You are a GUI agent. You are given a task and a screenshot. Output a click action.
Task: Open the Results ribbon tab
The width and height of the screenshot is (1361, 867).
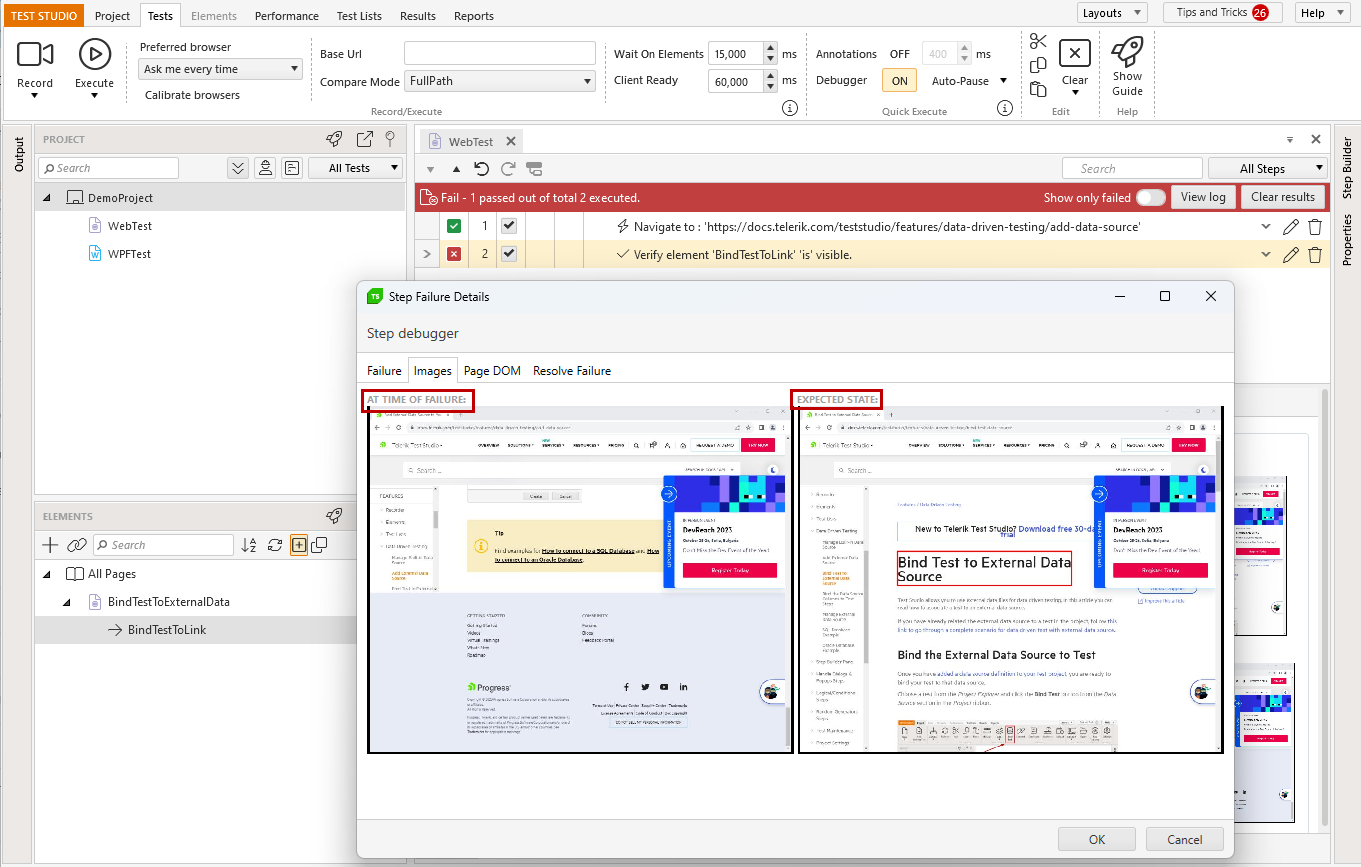[x=418, y=16]
